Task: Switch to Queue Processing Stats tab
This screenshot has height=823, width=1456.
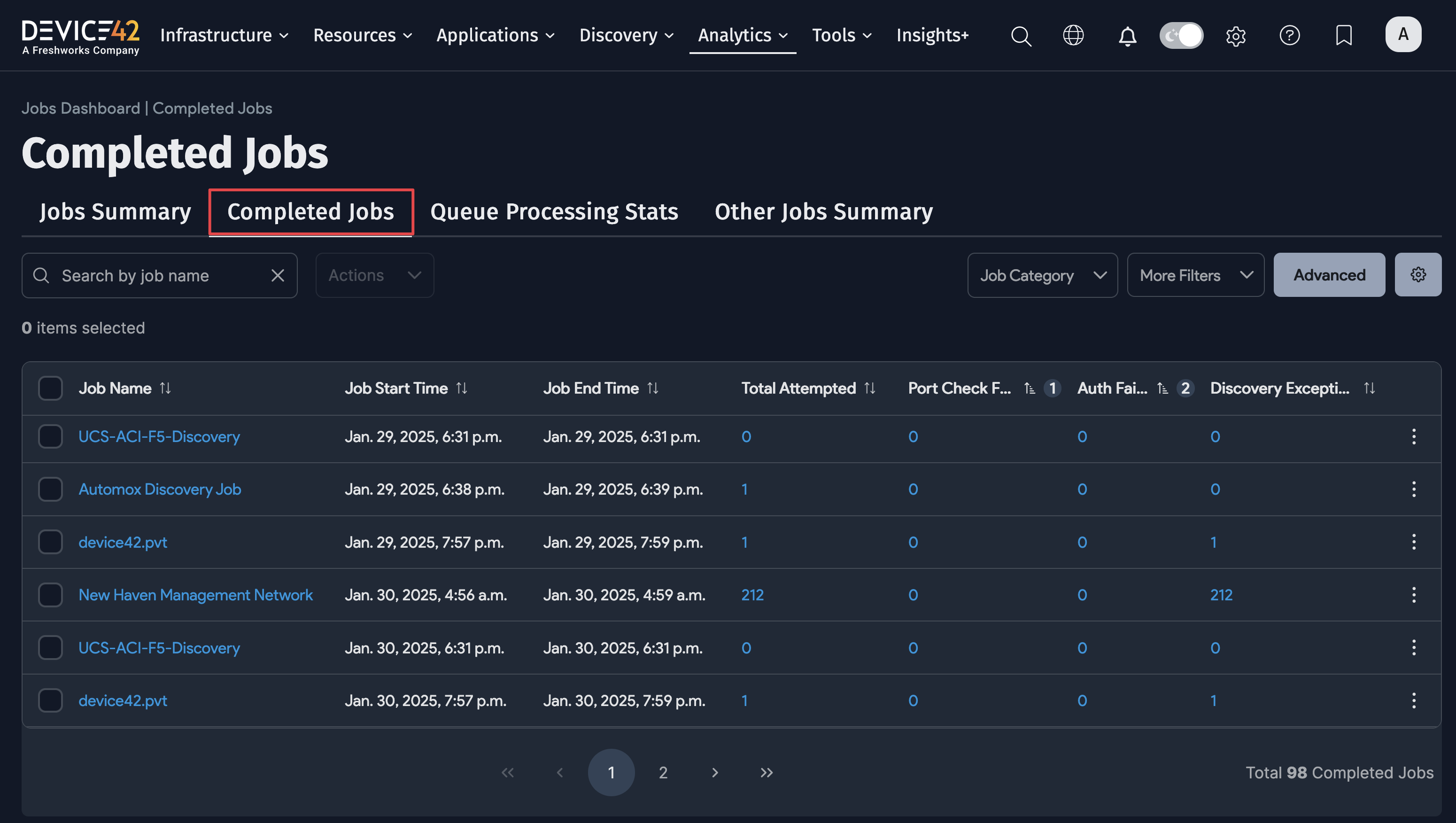Action: (554, 211)
